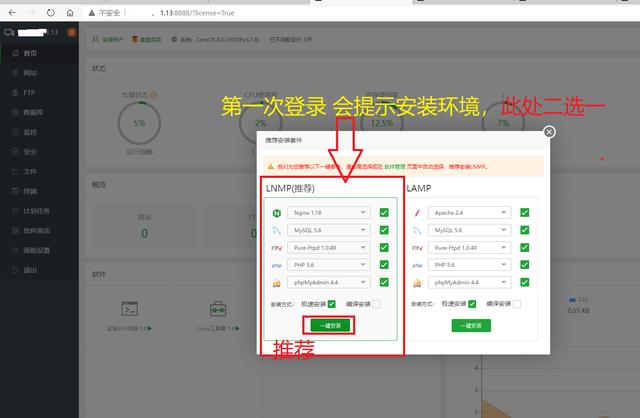The image size is (640, 418).
Task: Click the terminal software icon behind dialog
Action: [130, 309]
